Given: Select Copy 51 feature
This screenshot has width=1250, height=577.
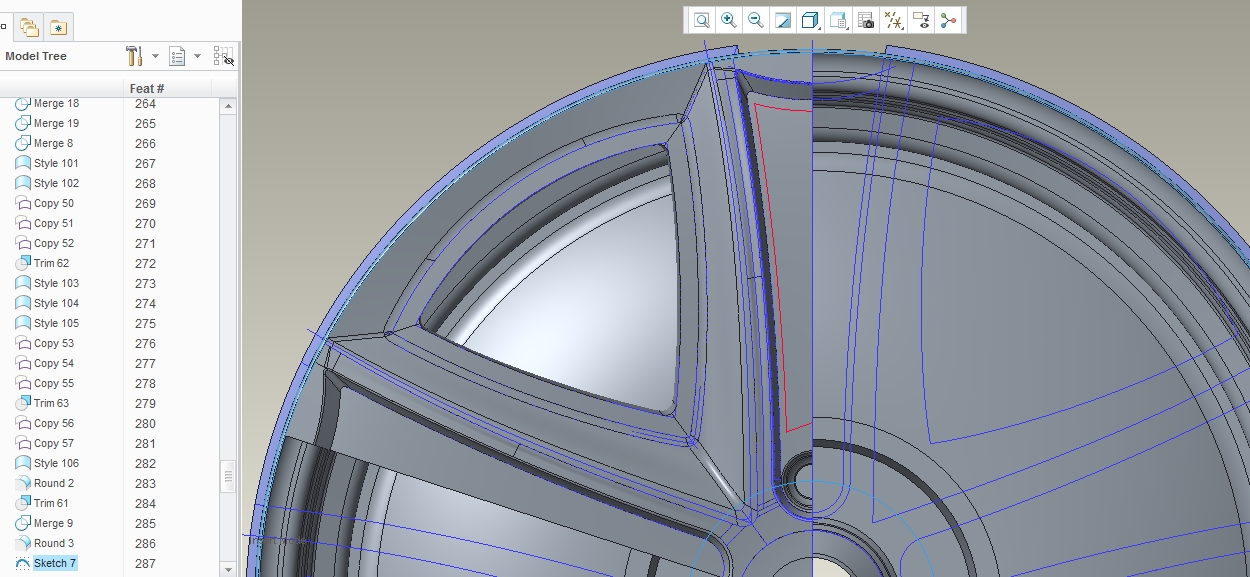Looking at the screenshot, I should click(x=54, y=223).
